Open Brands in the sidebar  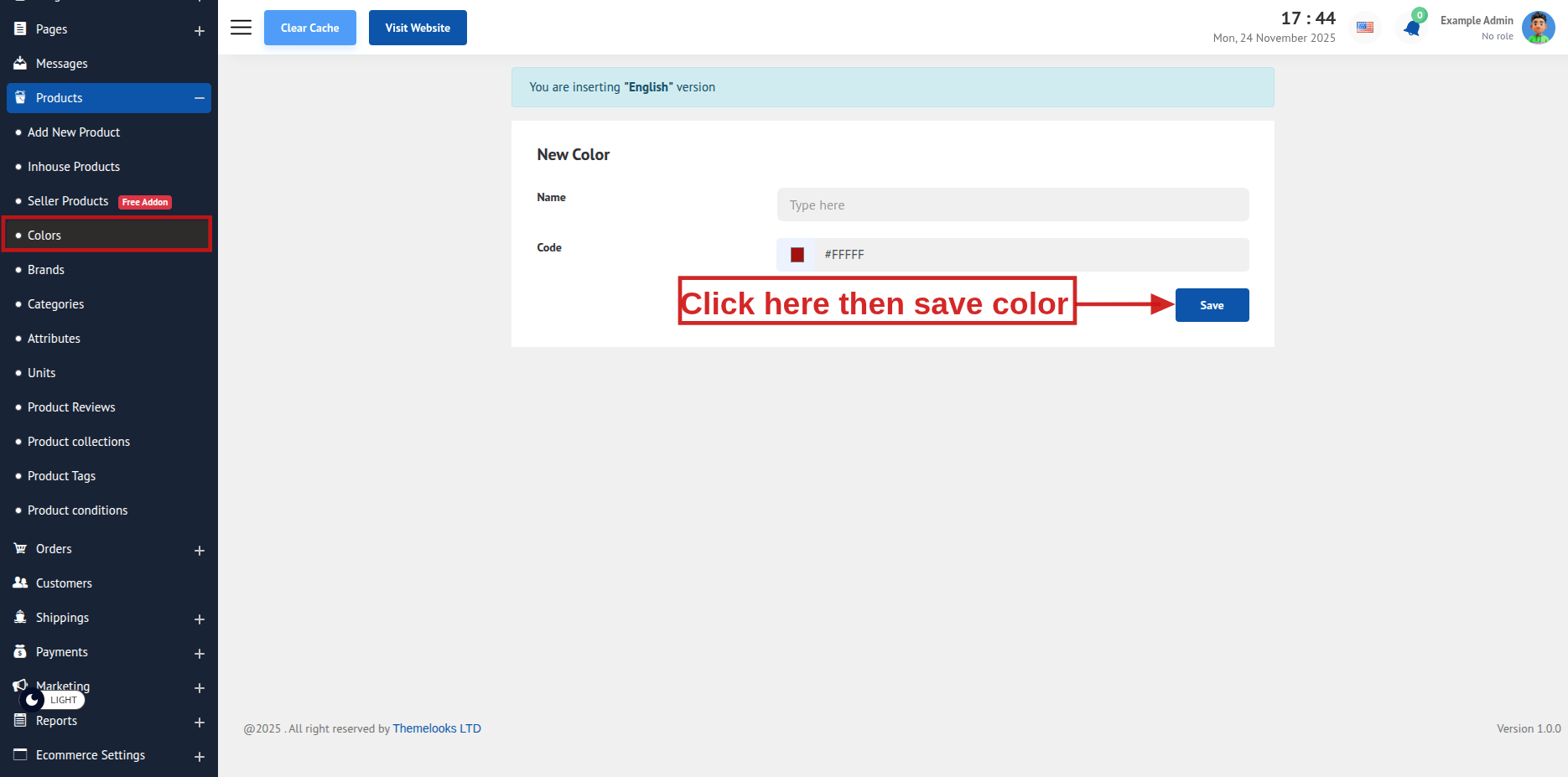click(46, 270)
